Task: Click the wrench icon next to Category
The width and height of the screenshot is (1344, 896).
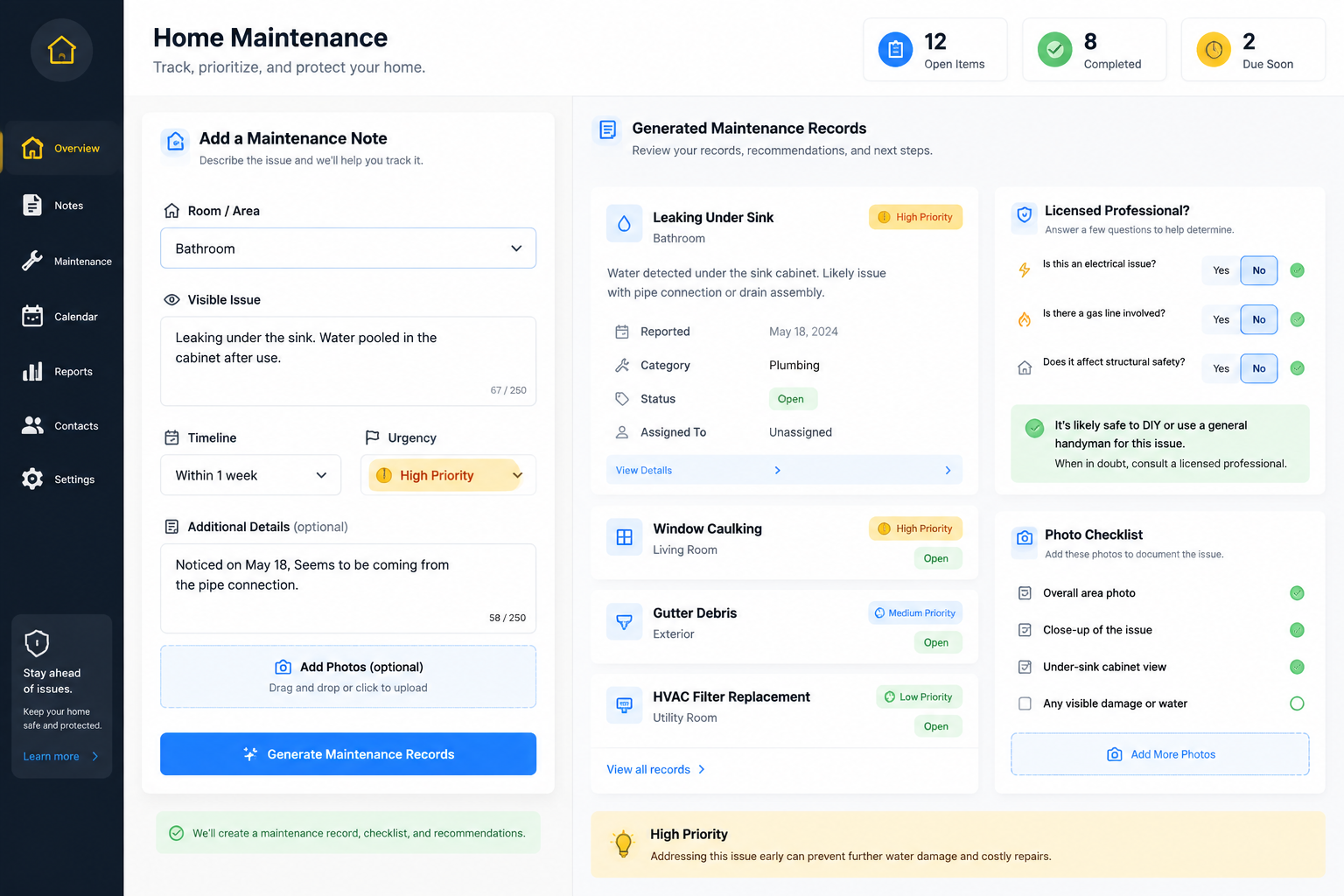Action: tap(622, 365)
